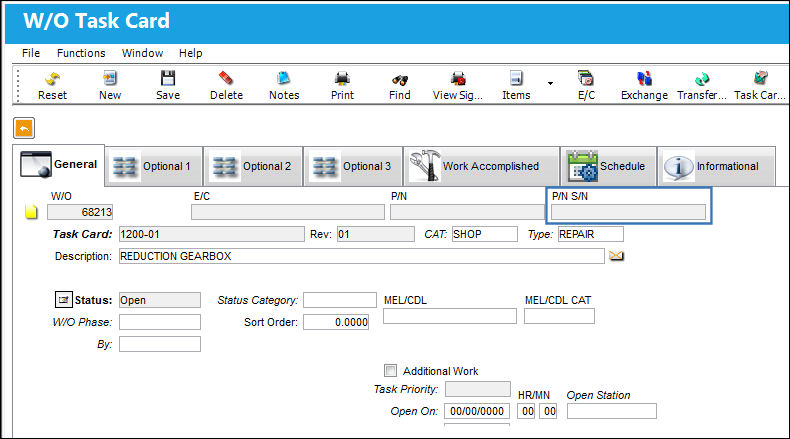Enable the Additional Work checkbox
790x439 pixels.
390,371
